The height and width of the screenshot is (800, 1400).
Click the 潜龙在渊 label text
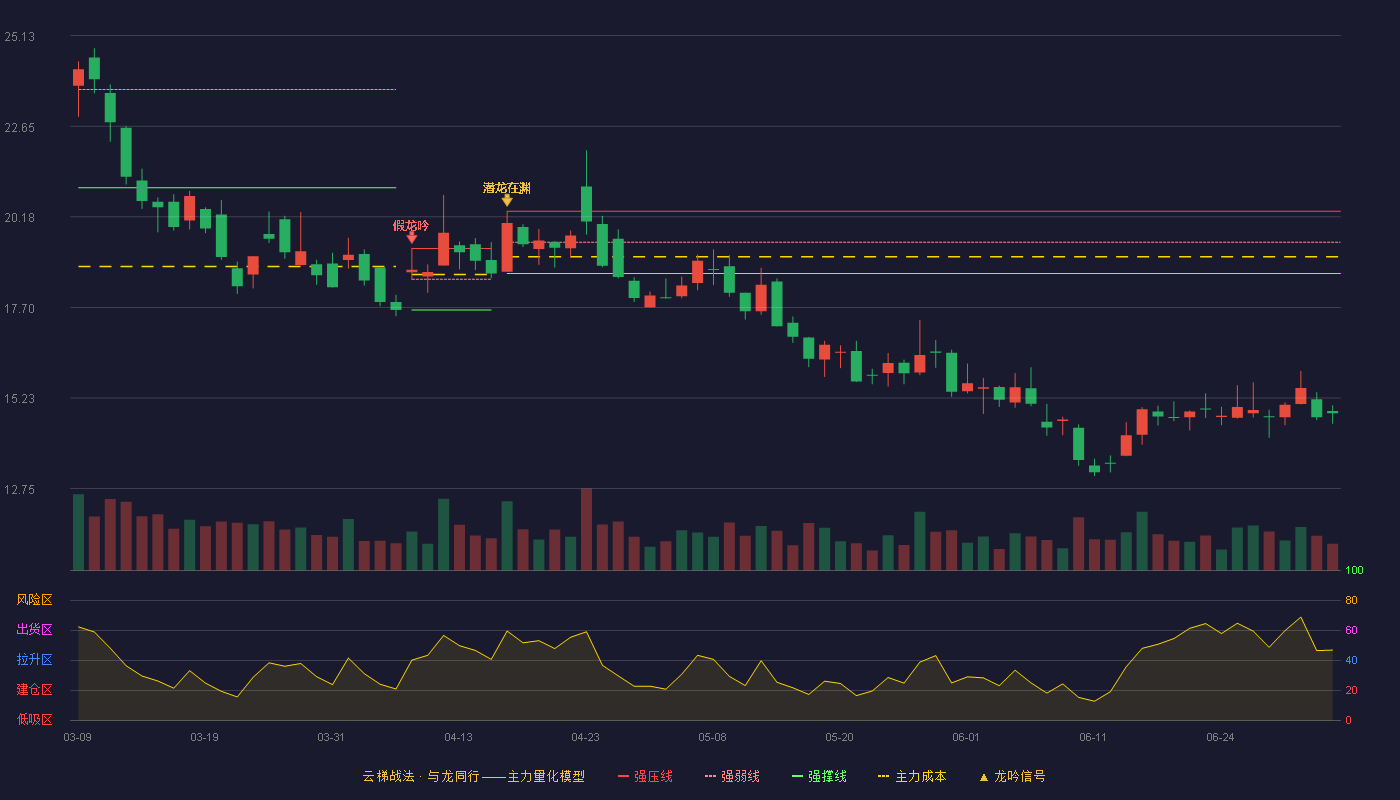pos(507,188)
